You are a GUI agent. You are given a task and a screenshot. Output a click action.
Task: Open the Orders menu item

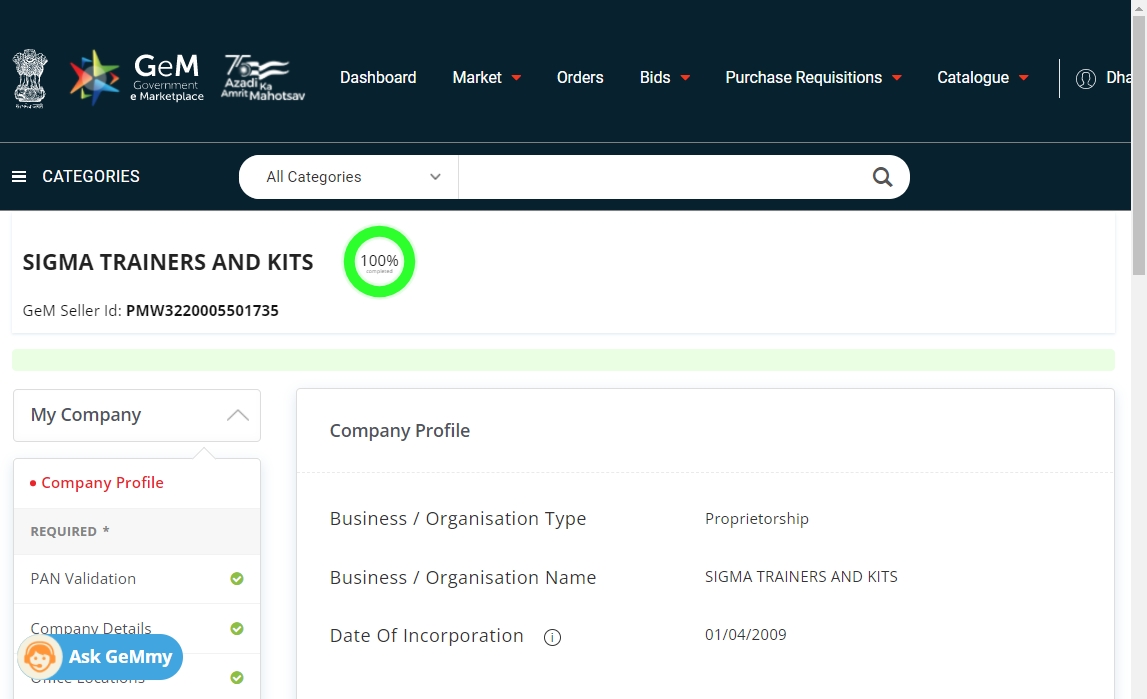pos(580,78)
